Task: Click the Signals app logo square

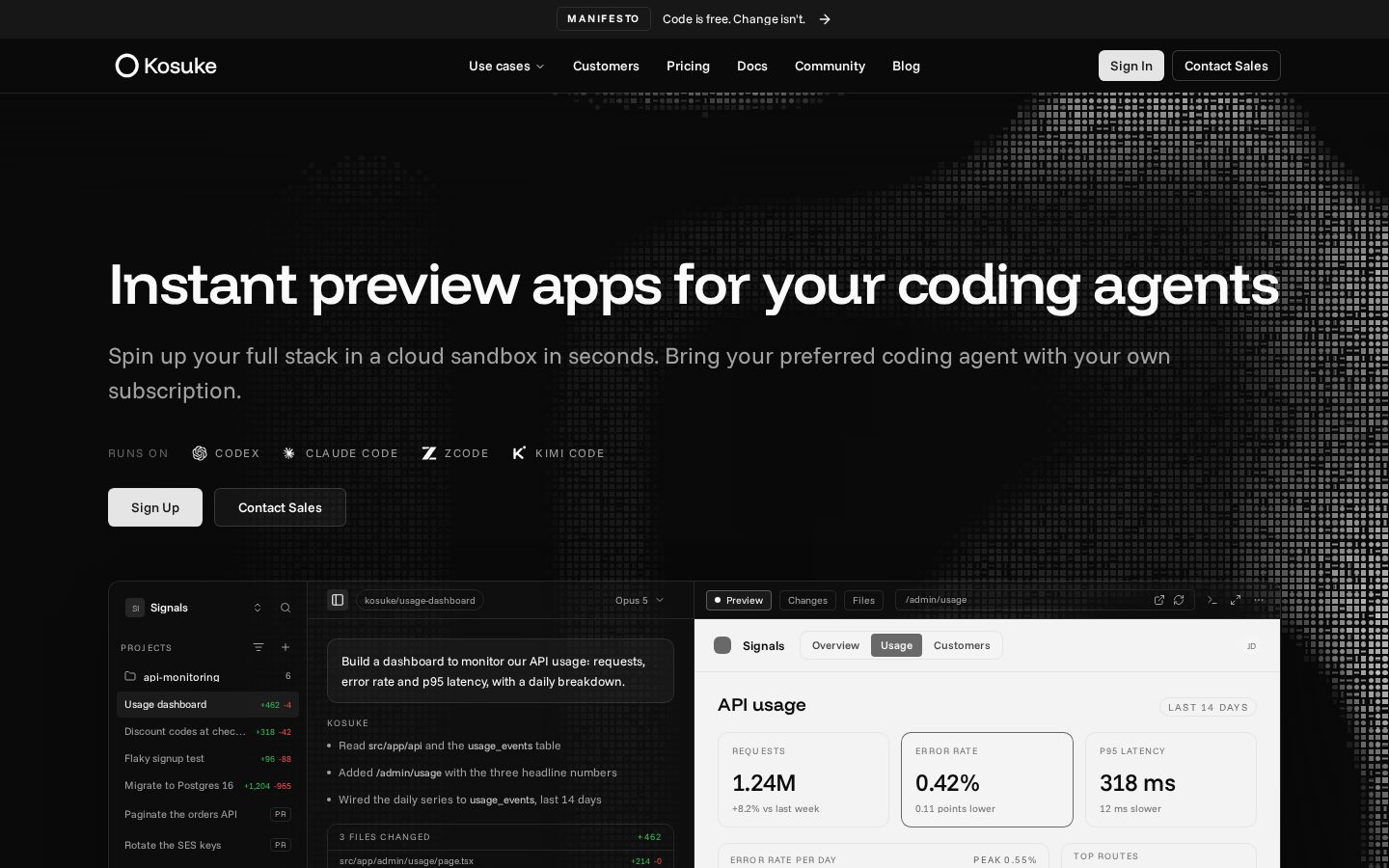Action: (722, 645)
